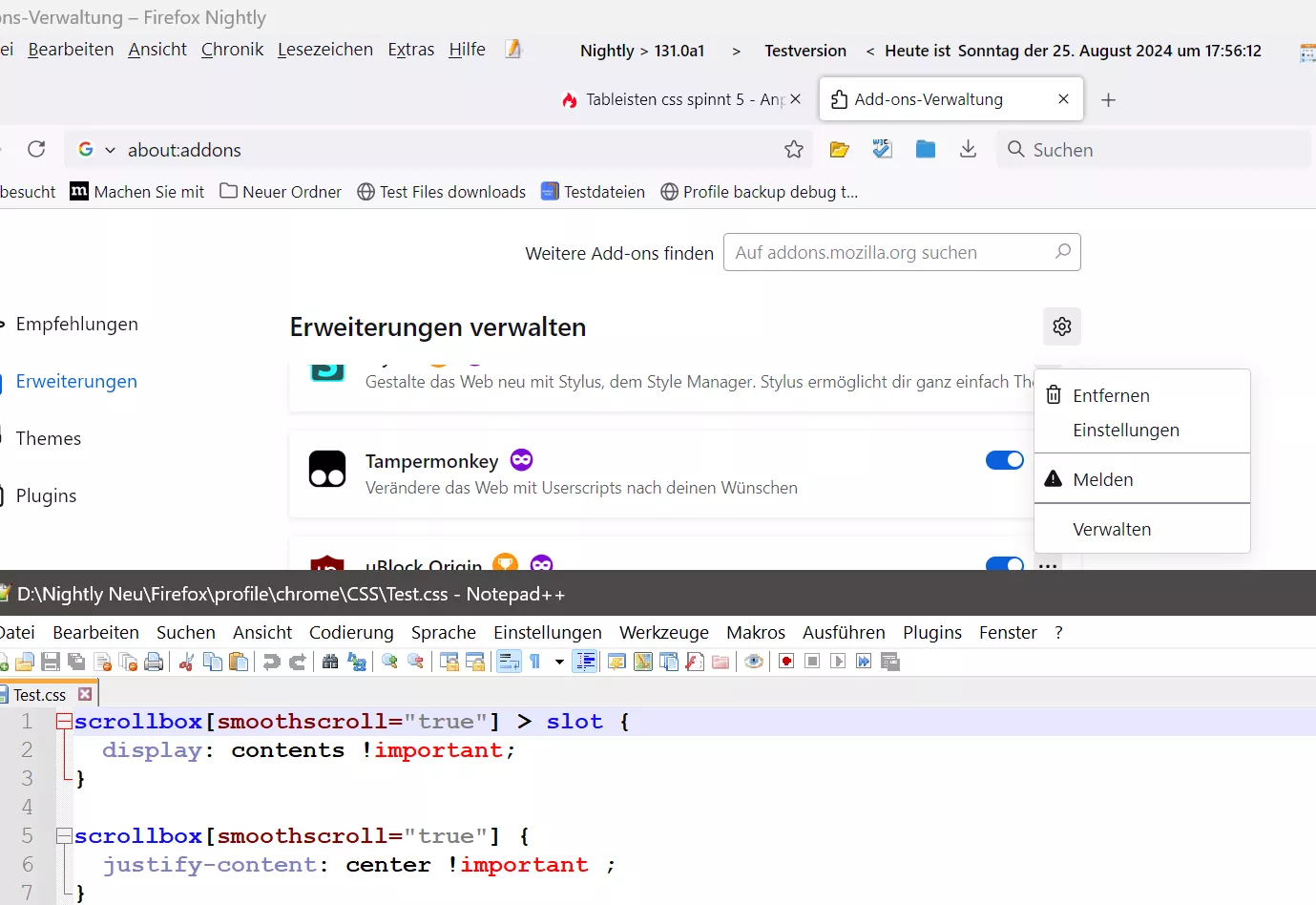Click the Firefox downloads arrow icon
The width and height of the screenshot is (1316, 905).
click(x=968, y=149)
